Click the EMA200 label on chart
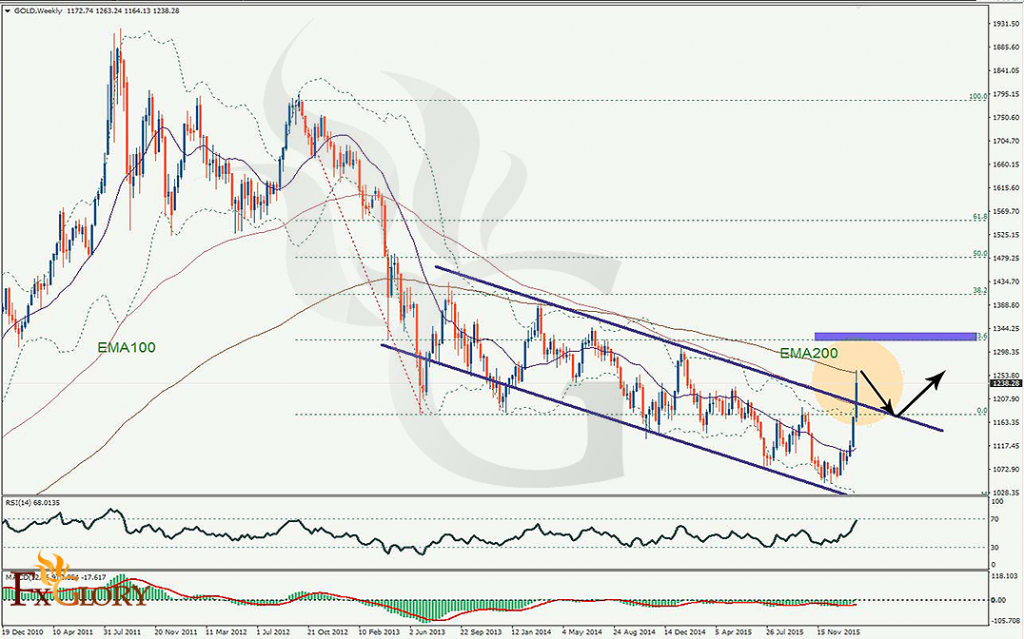The height and width of the screenshot is (639, 1024). point(808,353)
